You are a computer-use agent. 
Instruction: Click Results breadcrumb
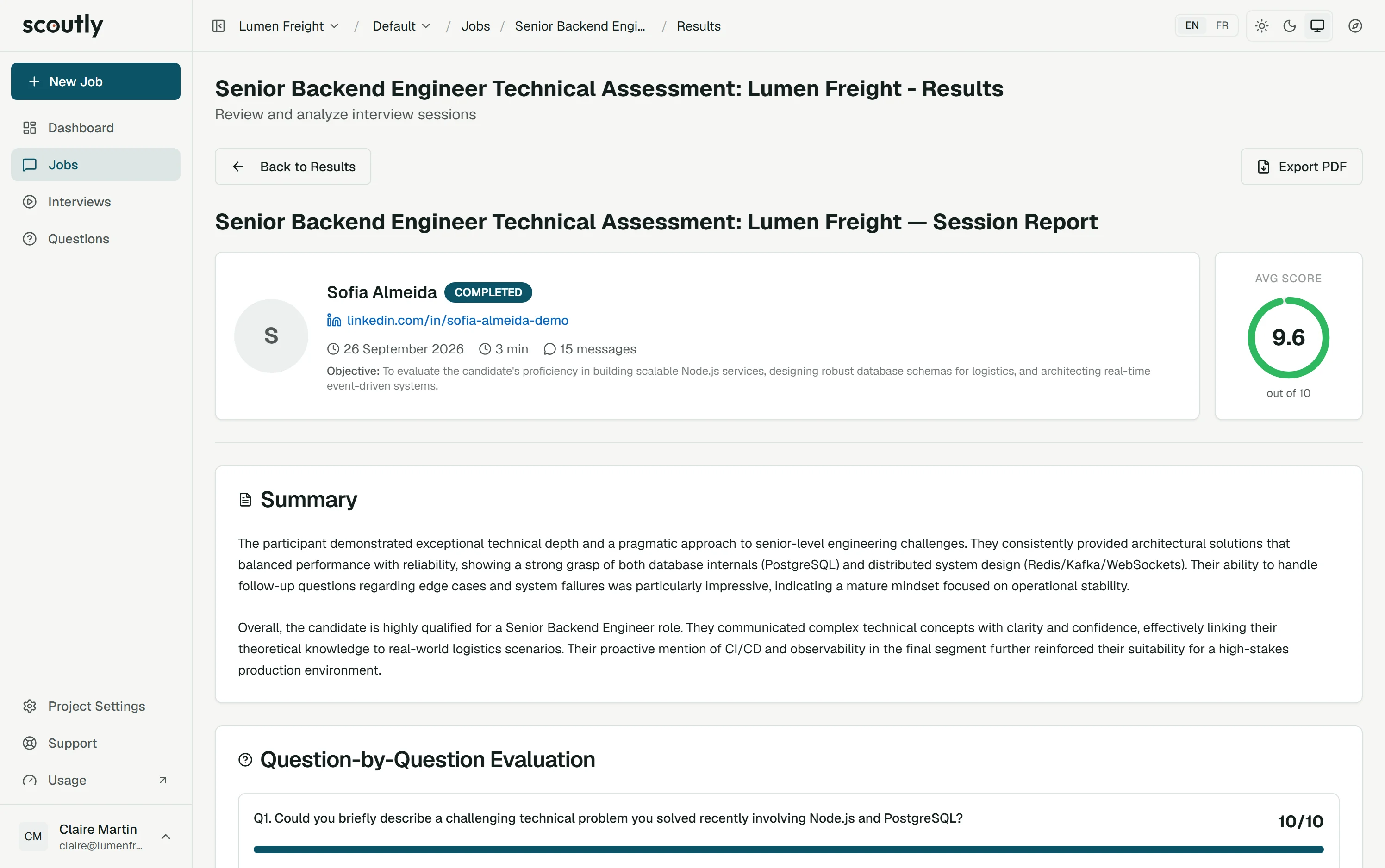click(698, 26)
